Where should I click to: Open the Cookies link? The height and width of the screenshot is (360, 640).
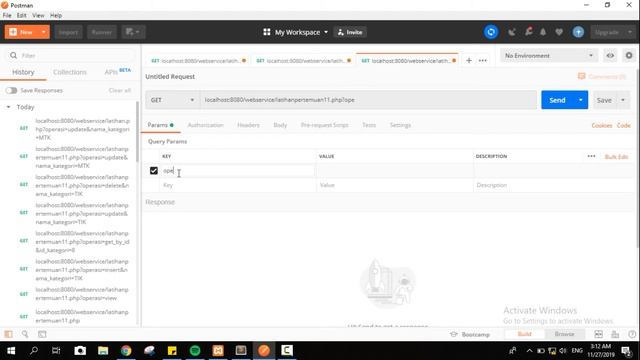pos(601,125)
